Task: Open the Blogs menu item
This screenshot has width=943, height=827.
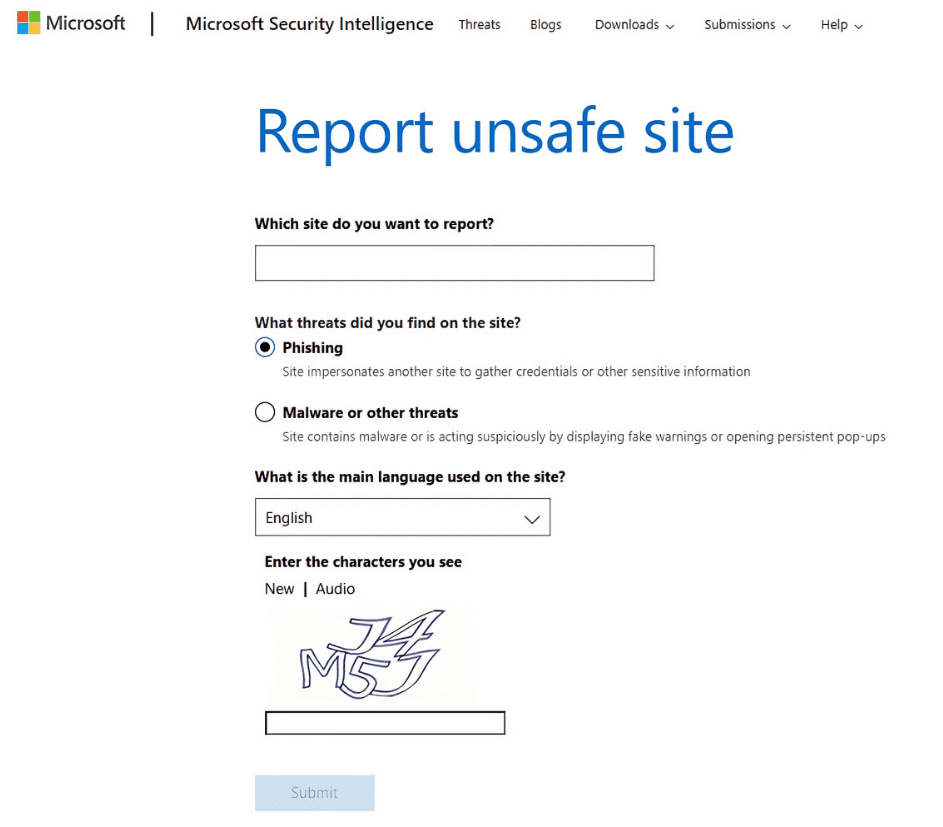Action: (x=545, y=25)
